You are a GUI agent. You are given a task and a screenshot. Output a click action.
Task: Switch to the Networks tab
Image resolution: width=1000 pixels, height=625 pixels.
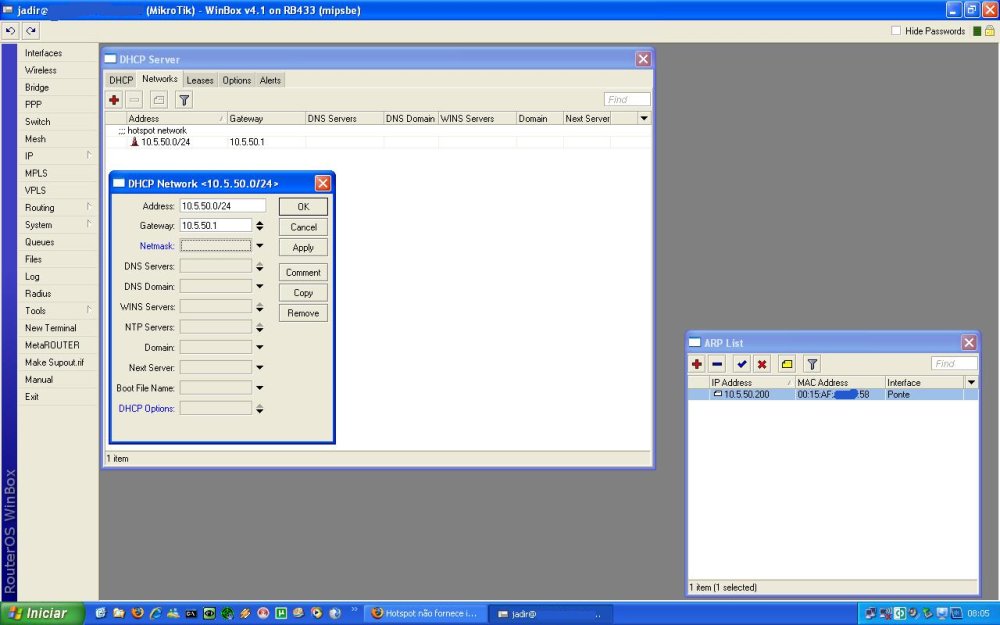pyautogui.click(x=160, y=78)
